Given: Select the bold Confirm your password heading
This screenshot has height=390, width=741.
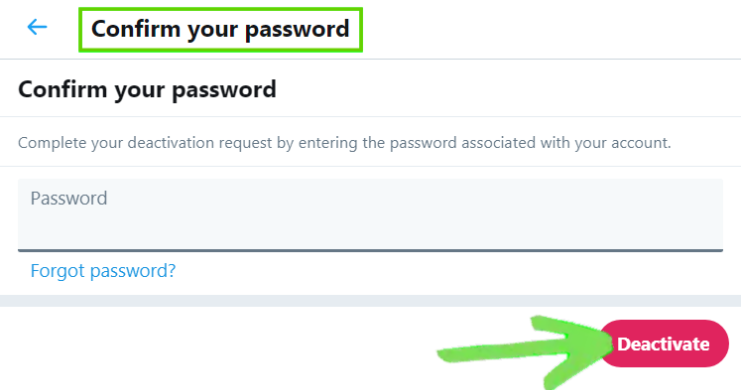Looking at the screenshot, I should tap(147, 89).
